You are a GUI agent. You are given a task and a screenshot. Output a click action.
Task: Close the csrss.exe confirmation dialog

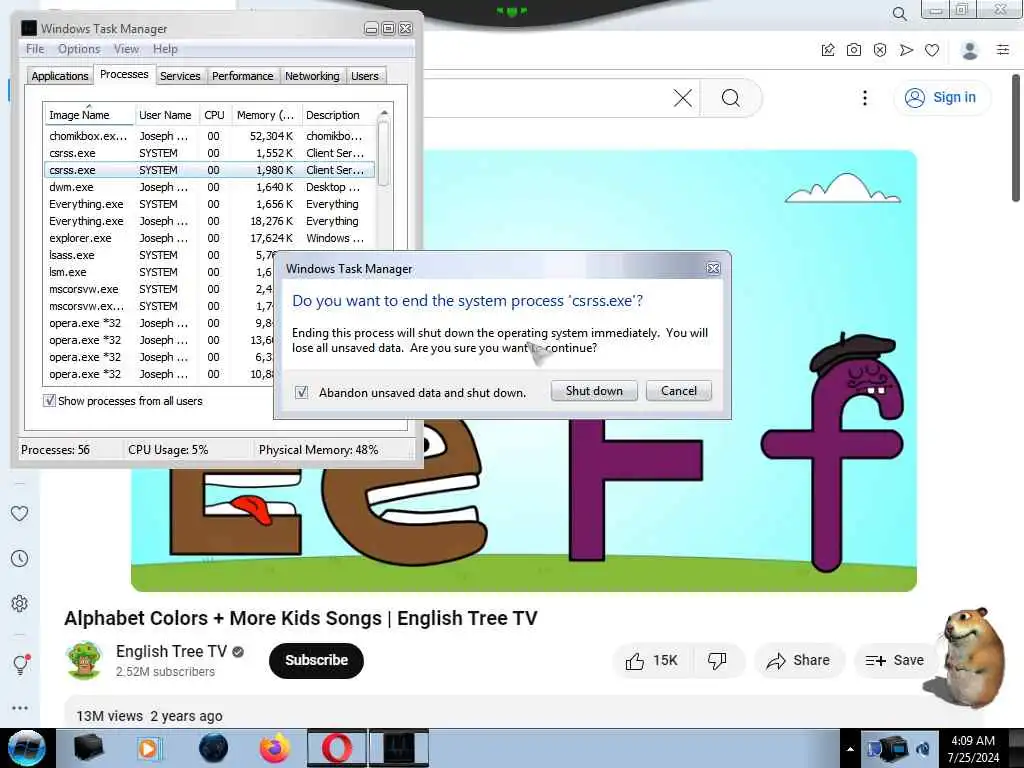(713, 268)
